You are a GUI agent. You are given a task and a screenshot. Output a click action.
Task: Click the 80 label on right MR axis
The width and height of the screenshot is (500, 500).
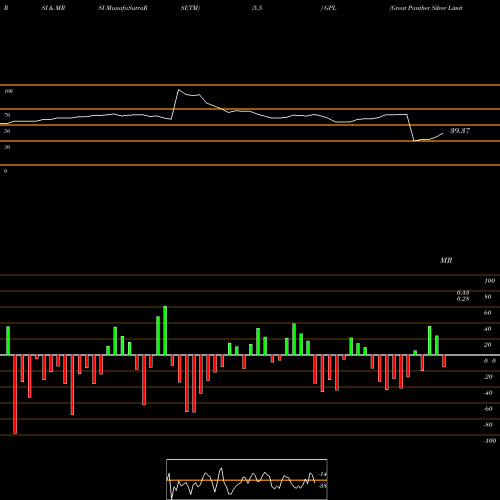[488, 297]
